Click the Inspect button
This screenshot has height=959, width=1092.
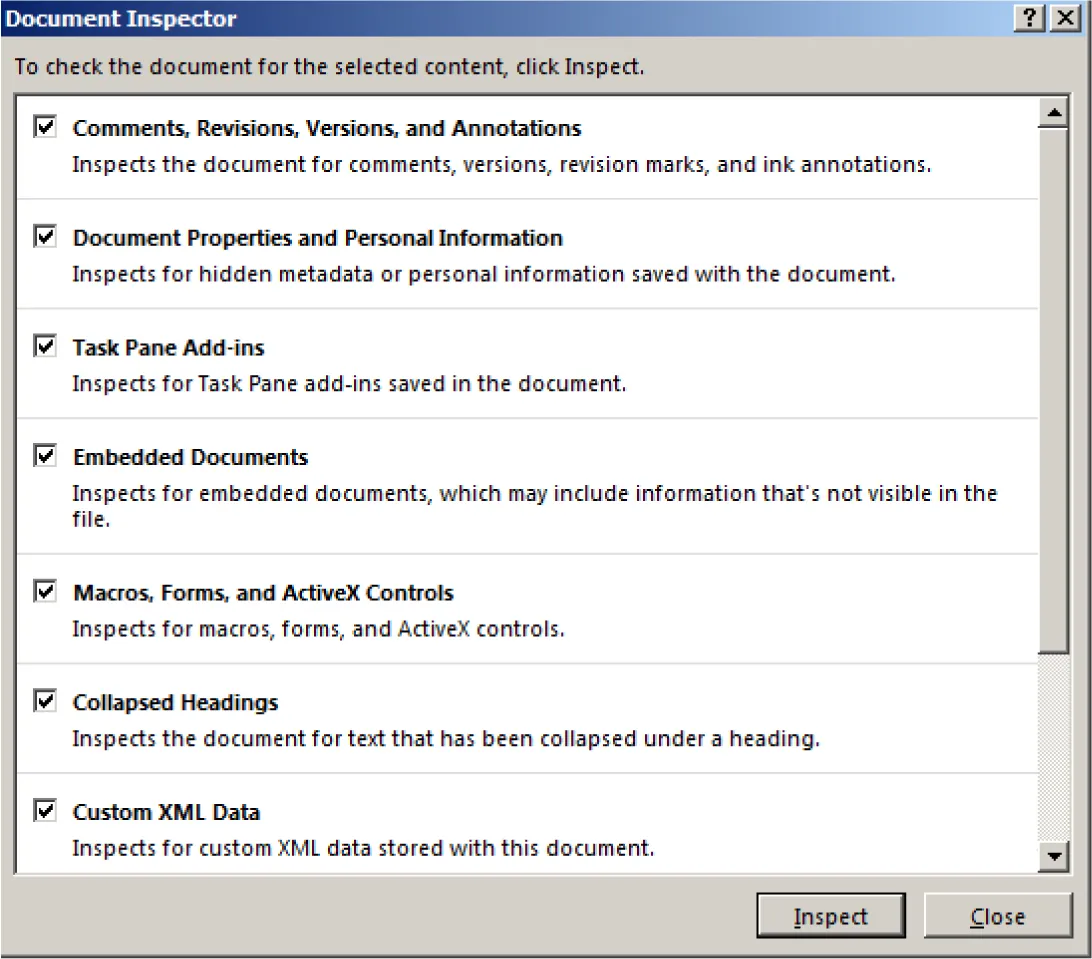[x=831, y=916]
